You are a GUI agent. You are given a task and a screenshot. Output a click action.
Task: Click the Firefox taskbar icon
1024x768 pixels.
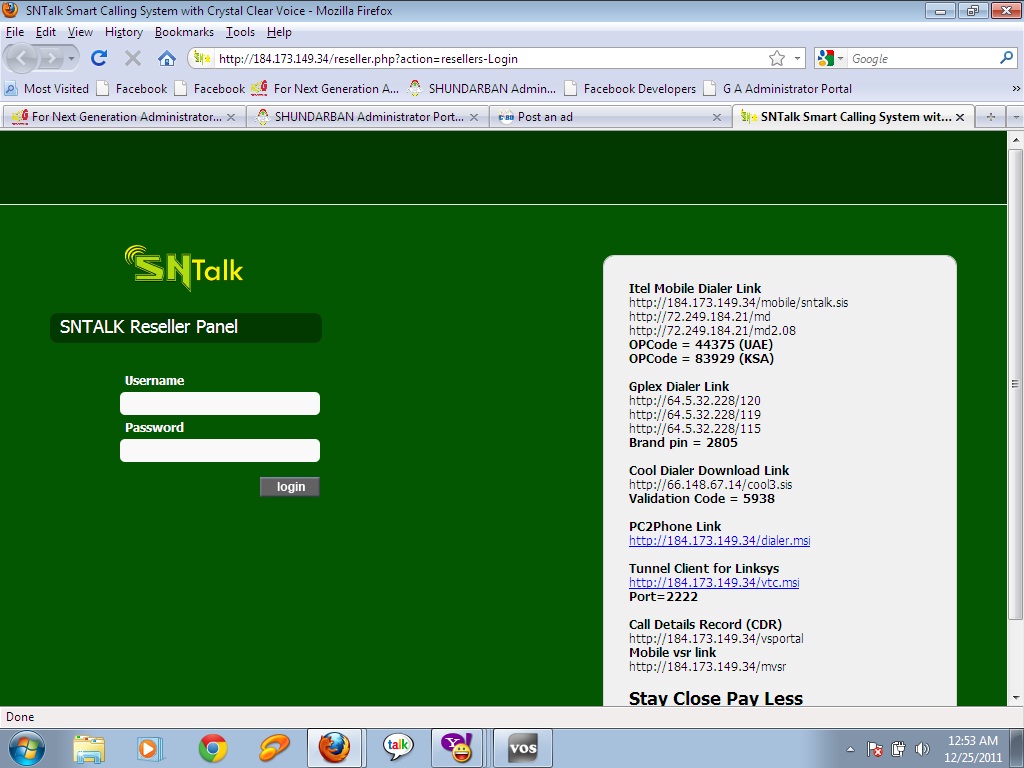pos(334,748)
